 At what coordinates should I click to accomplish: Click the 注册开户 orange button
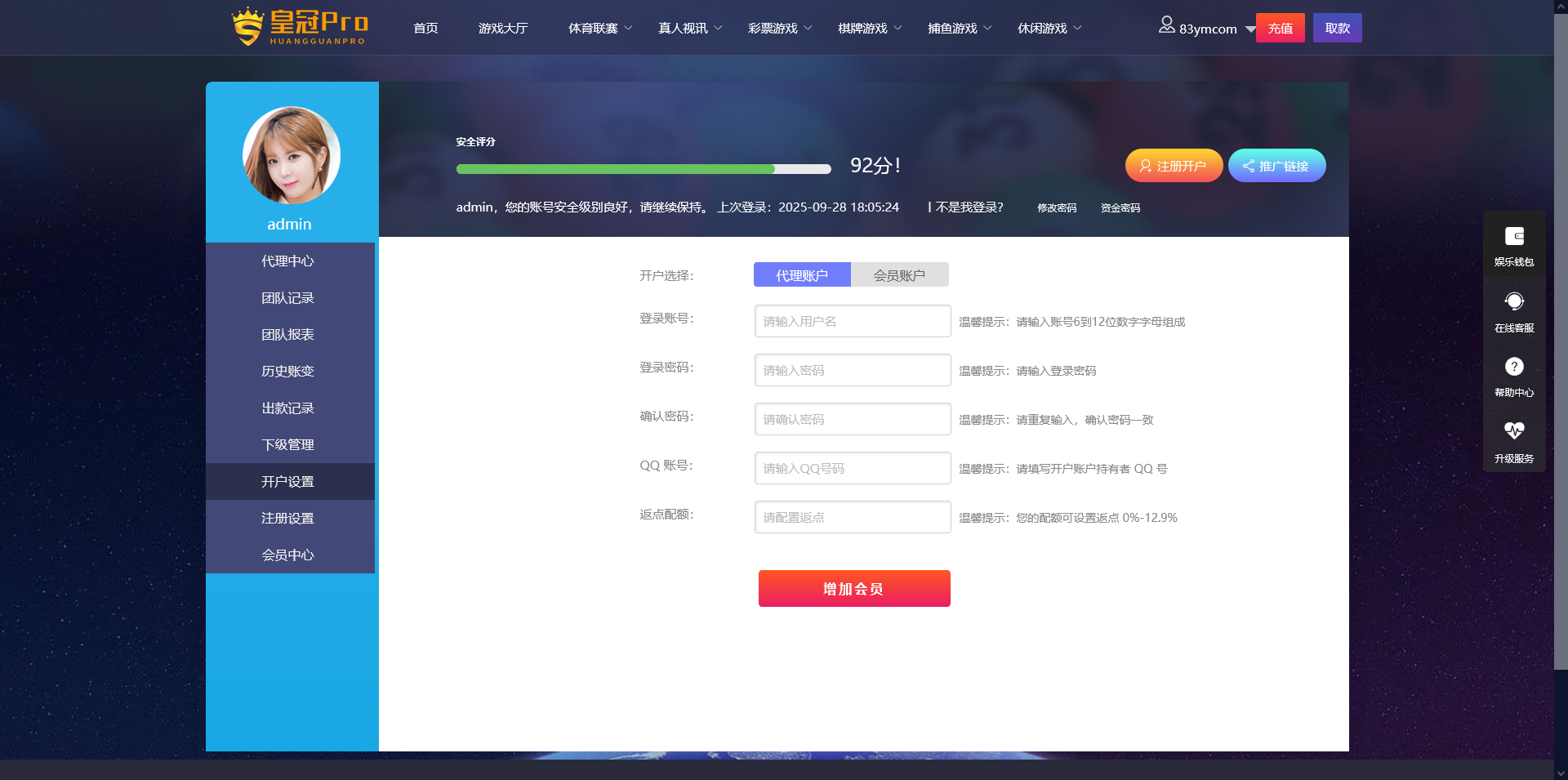click(1174, 166)
